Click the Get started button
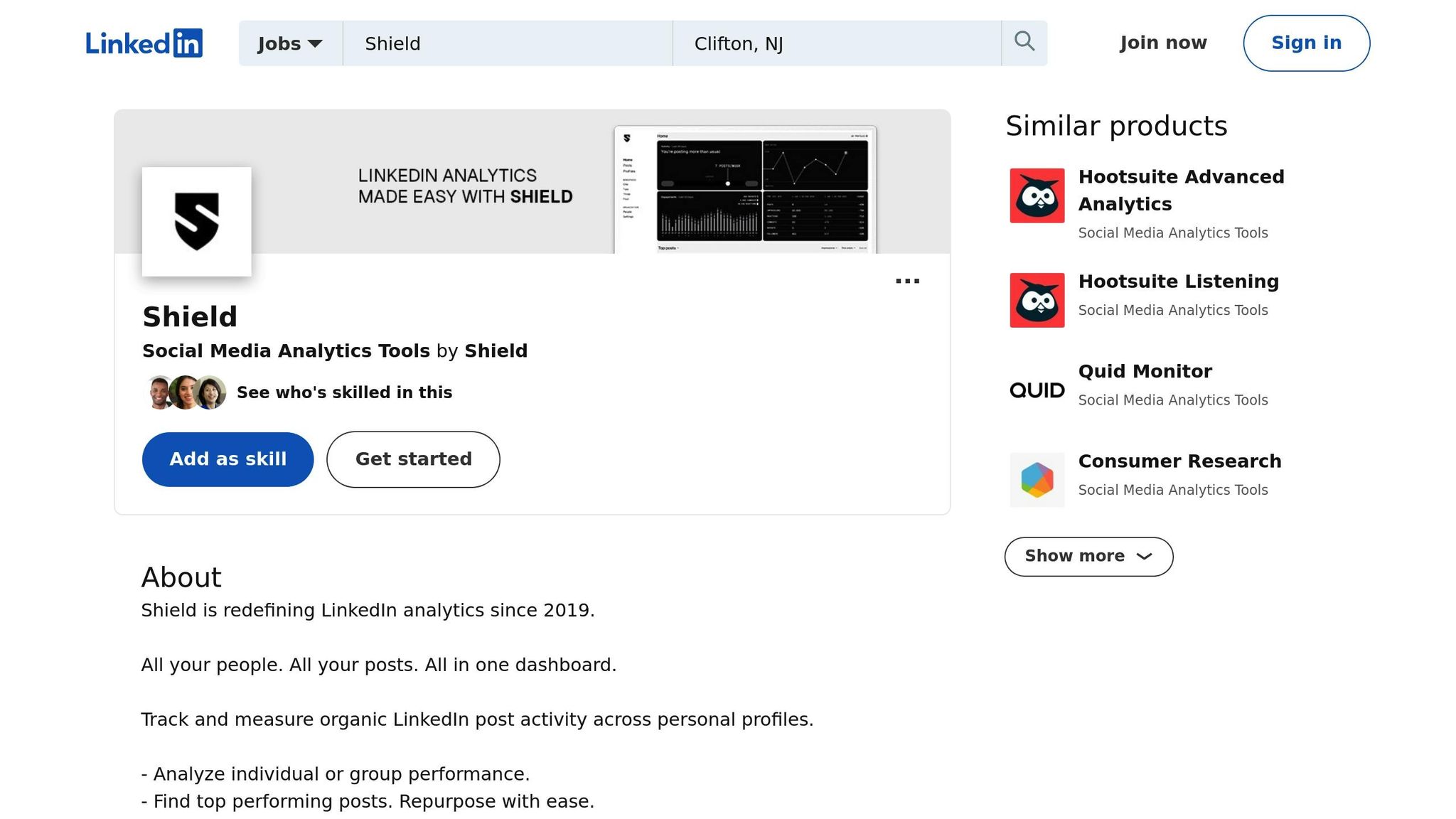Image resolution: width=1456 pixels, height=819 pixels. pyautogui.click(x=413, y=459)
